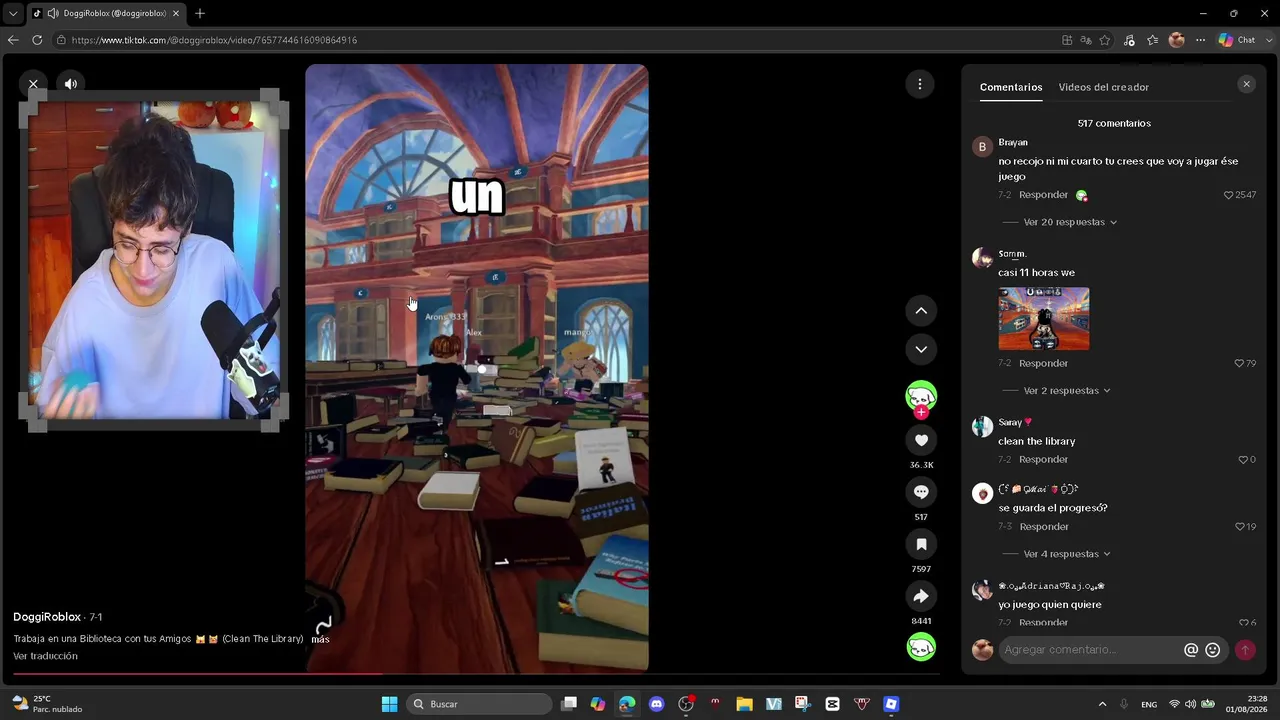The width and height of the screenshot is (1280, 720).
Task: Select the DoggiRoblox browser tab
Action: (x=104, y=13)
